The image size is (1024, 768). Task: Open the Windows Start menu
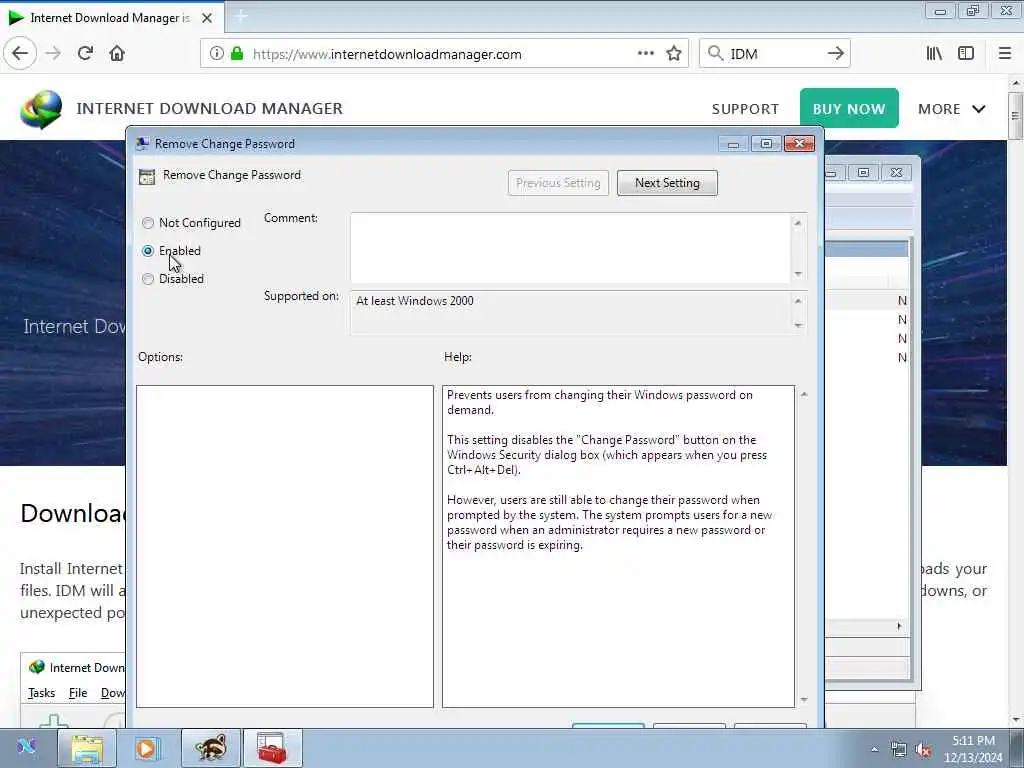[27, 746]
